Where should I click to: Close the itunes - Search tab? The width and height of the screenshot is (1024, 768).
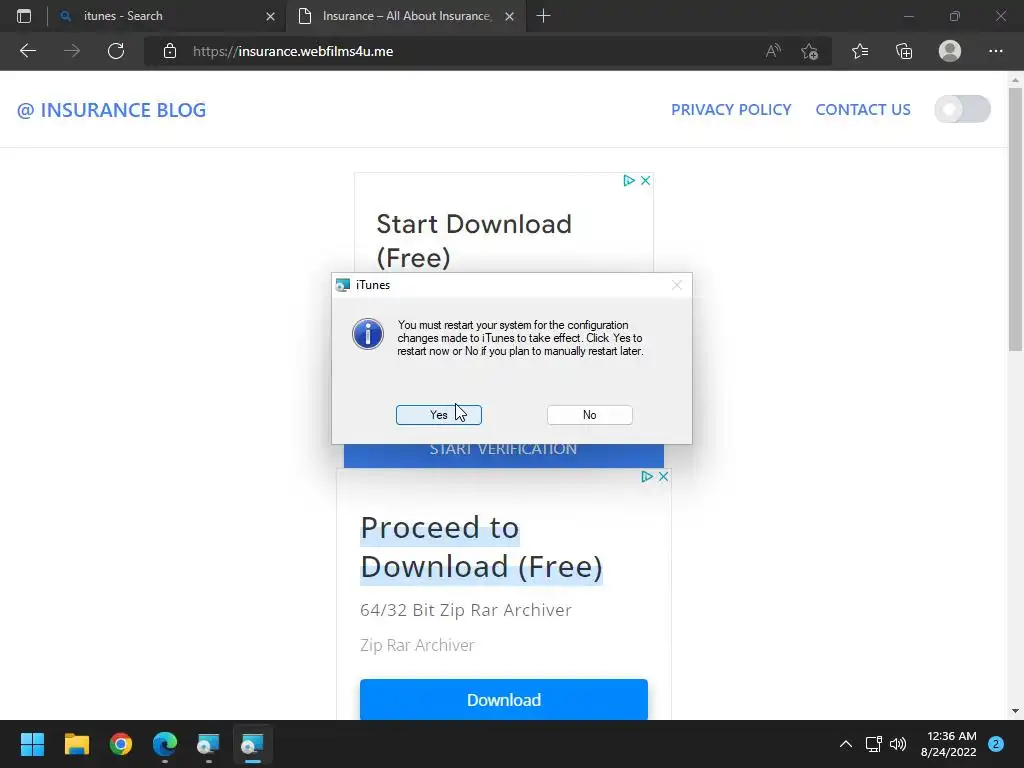[x=270, y=16]
